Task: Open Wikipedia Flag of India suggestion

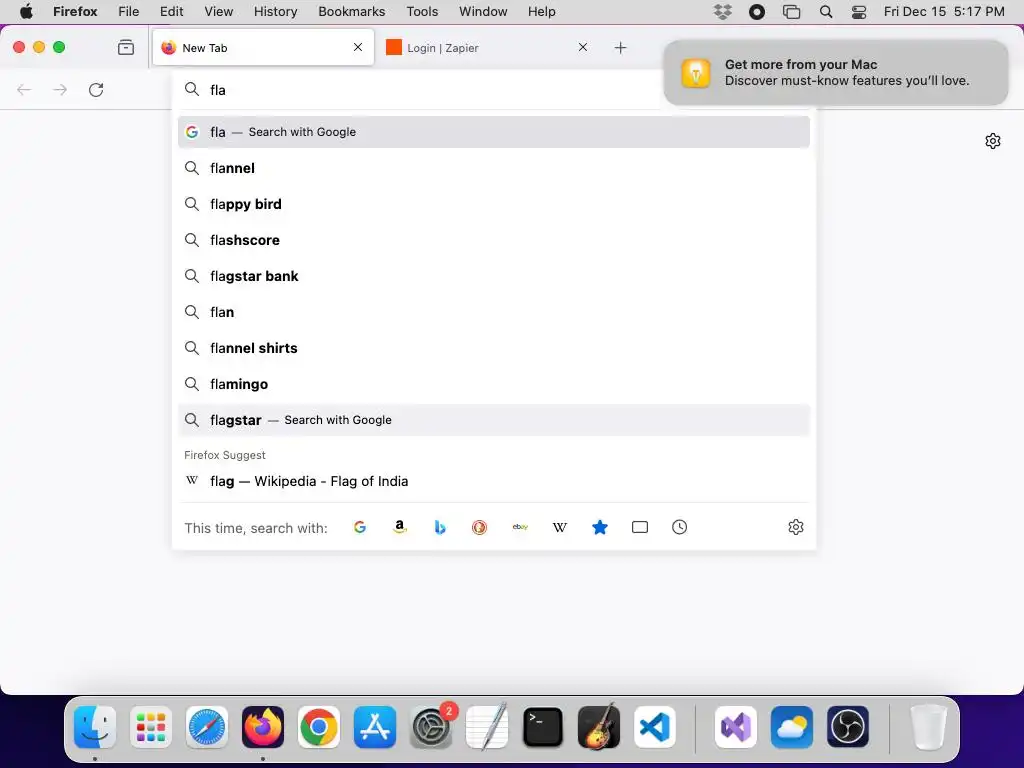Action: pyautogui.click(x=494, y=481)
